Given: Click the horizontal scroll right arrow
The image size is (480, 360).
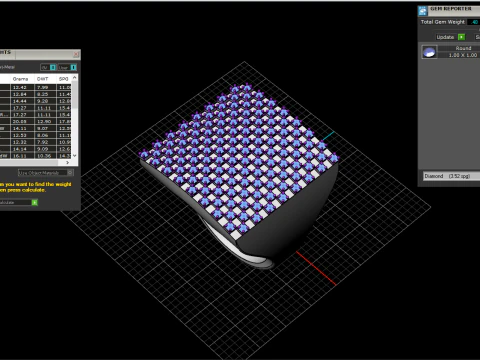Looking at the screenshot, I should [x=67, y=162].
